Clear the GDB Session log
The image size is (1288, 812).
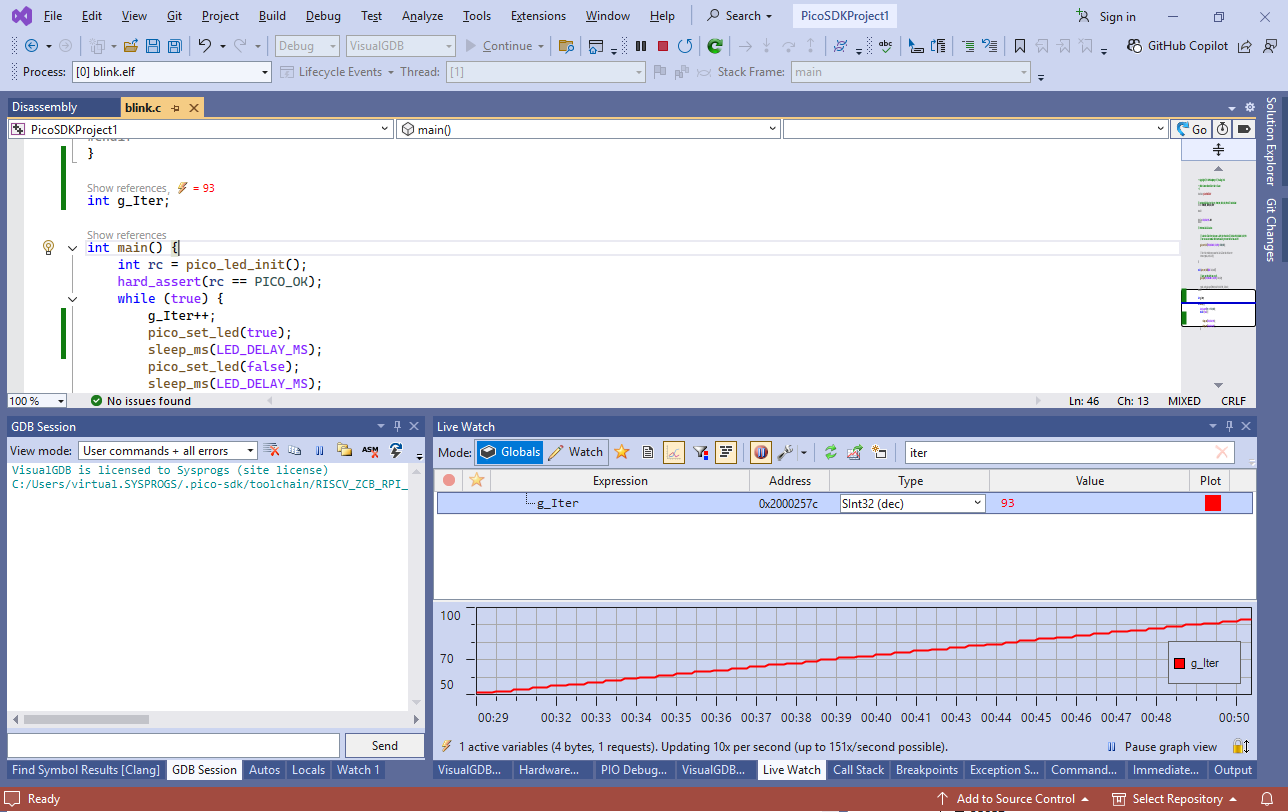[271, 451]
